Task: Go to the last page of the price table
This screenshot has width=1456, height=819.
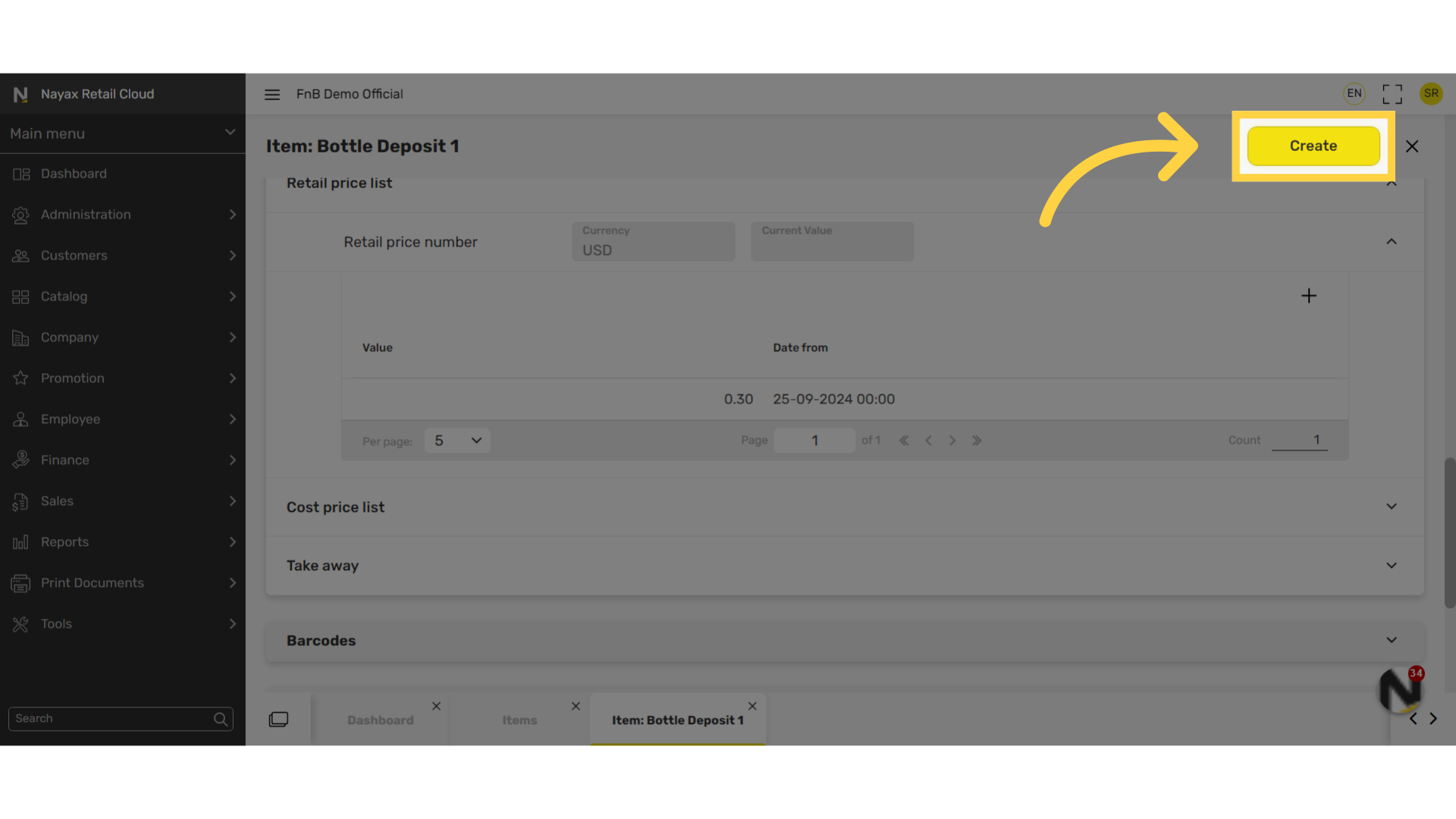Action: click(977, 441)
